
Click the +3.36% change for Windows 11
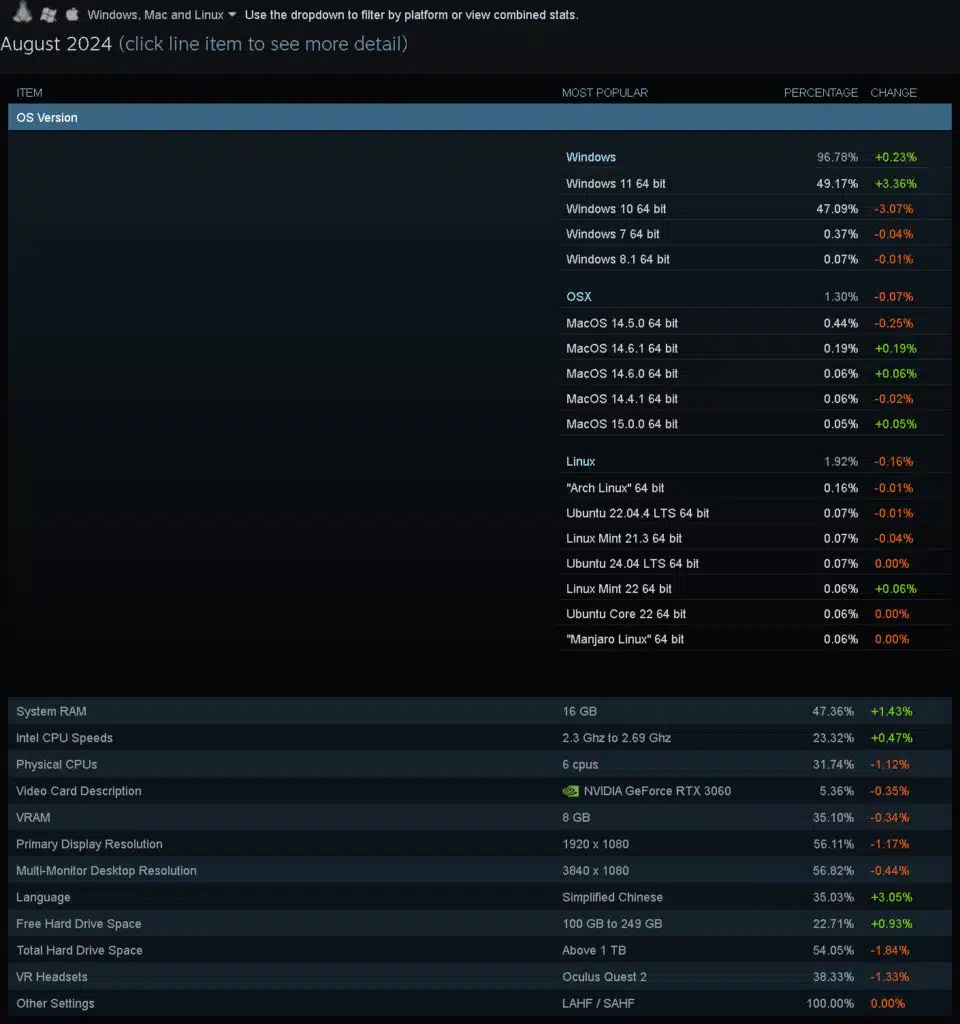coord(895,184)
